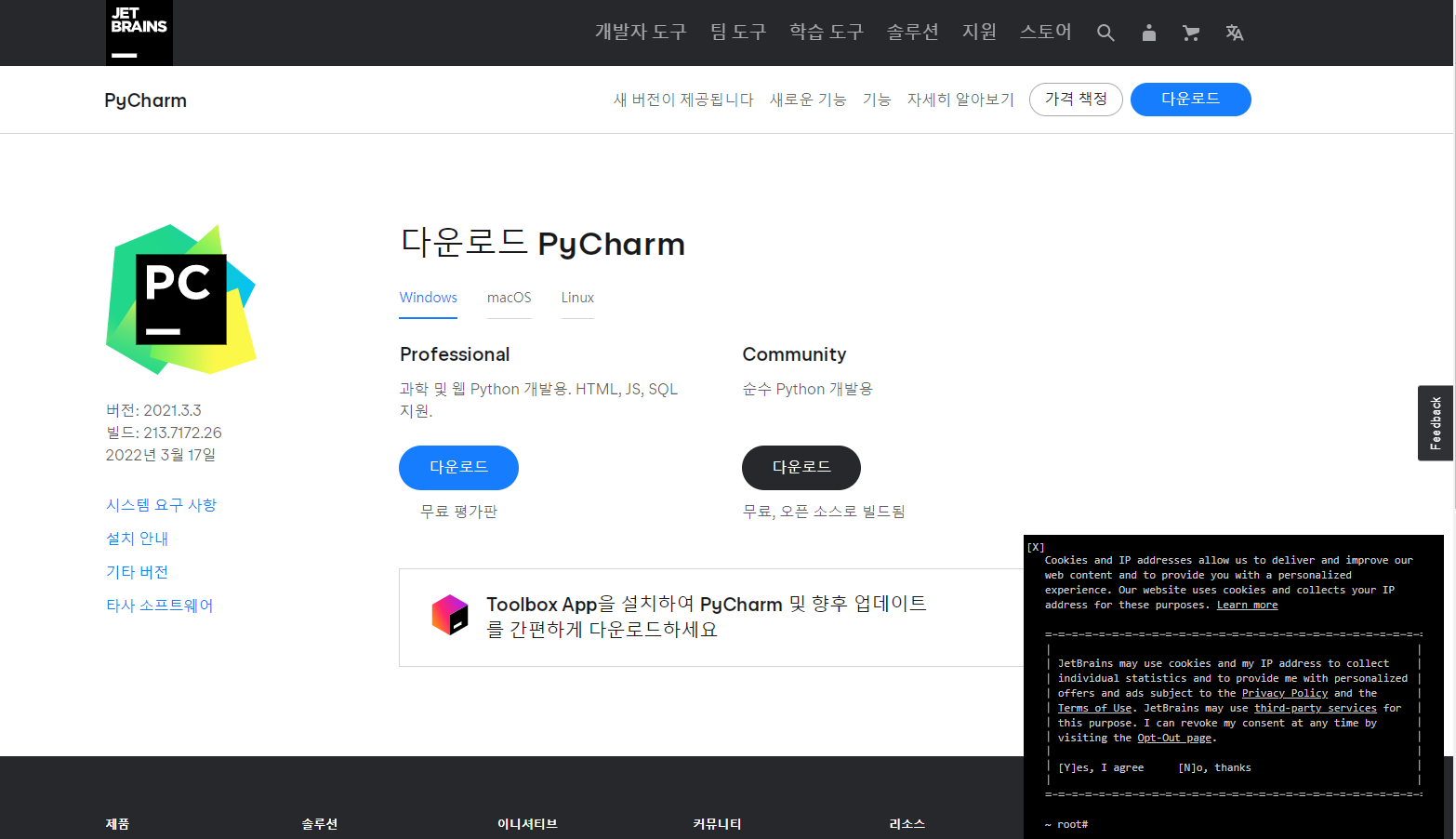Viewport: 1456px width, 839px height.
Task: Click the Community heading
Action: click(x=794, y=354)
